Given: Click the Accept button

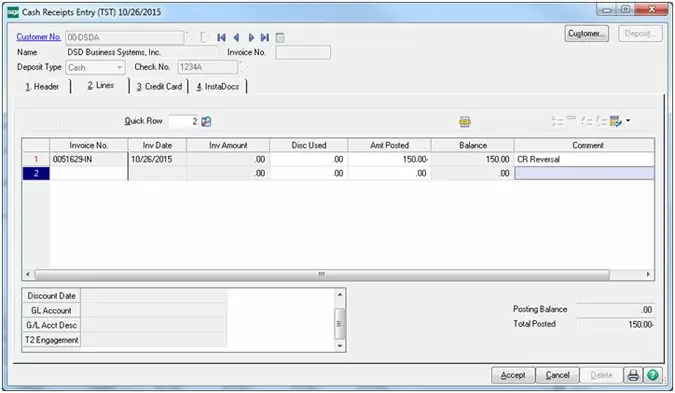Looking at the screenshot, I should point(513,375).
